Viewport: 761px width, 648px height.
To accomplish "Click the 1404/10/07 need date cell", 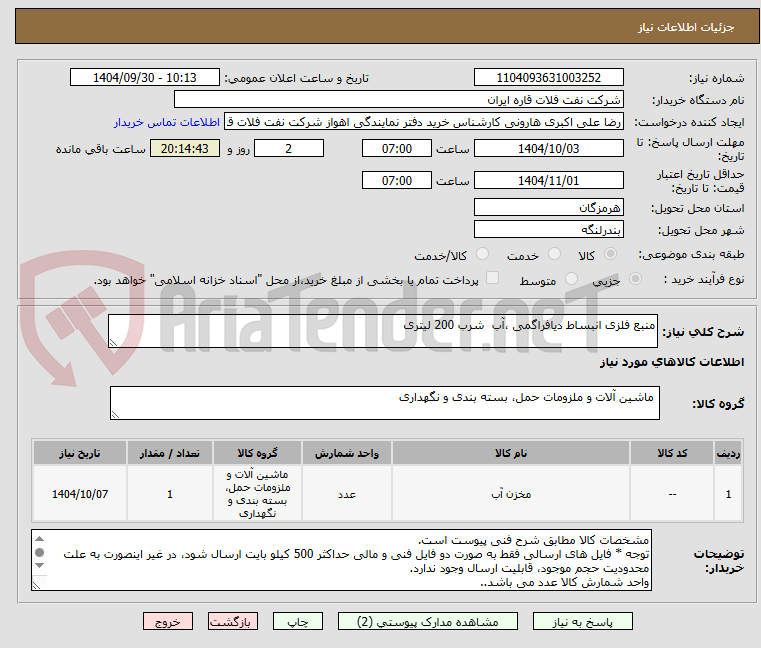I will (x=80, y=494).
